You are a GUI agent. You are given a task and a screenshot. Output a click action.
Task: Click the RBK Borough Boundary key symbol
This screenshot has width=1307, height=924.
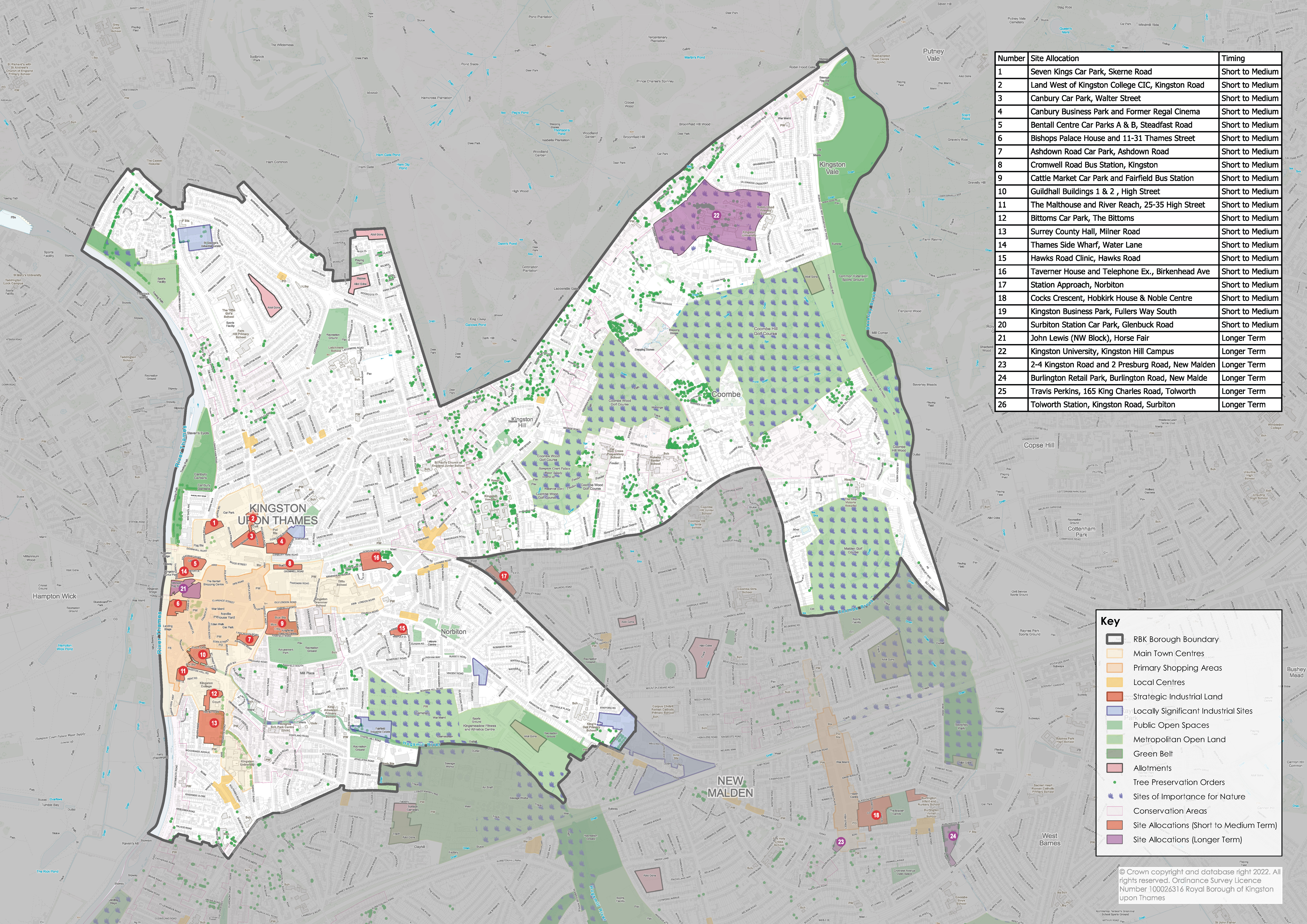pyautogui.click(x=1115, y=639)
